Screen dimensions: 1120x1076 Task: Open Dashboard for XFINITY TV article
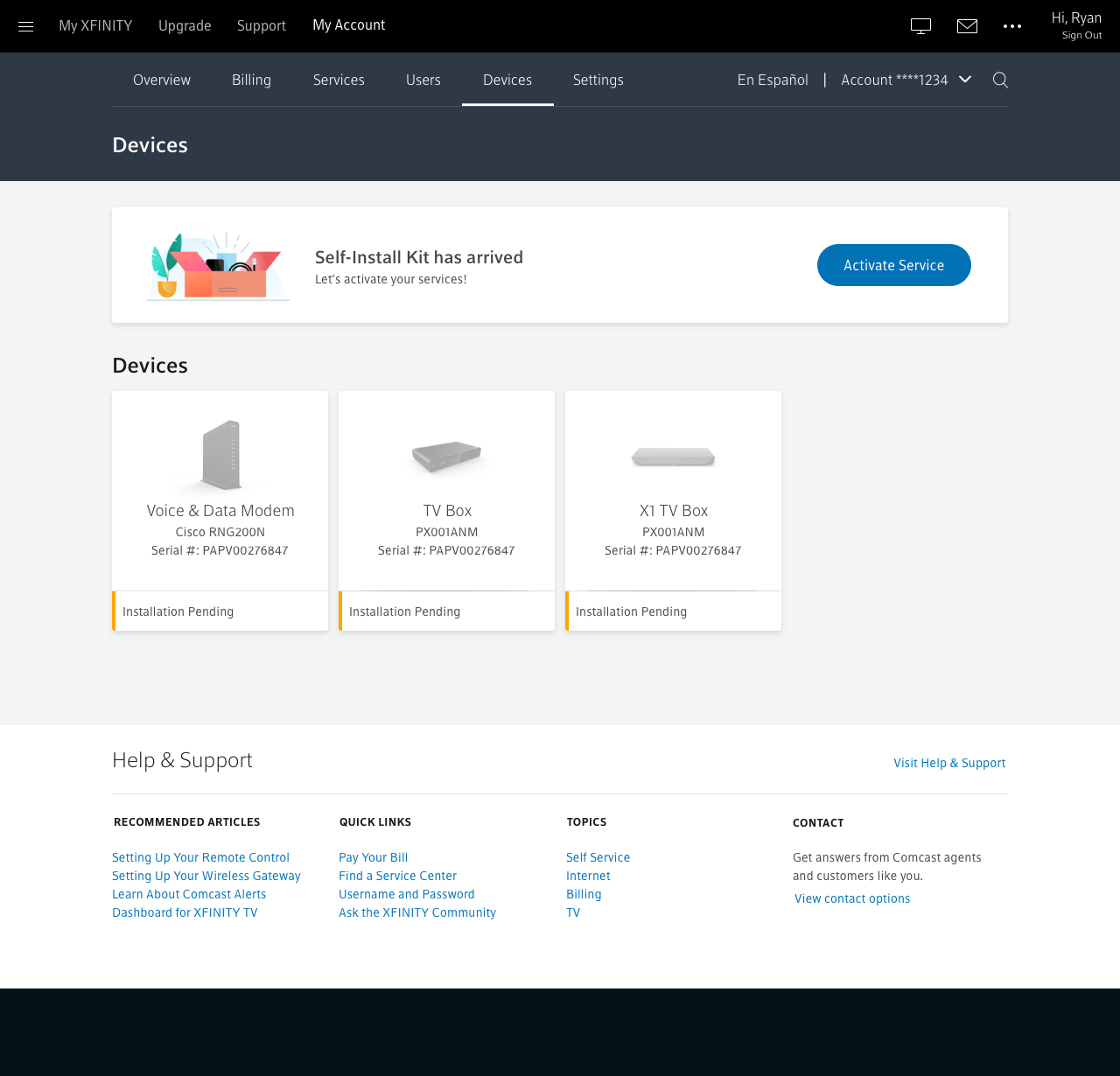click(185, 912)
